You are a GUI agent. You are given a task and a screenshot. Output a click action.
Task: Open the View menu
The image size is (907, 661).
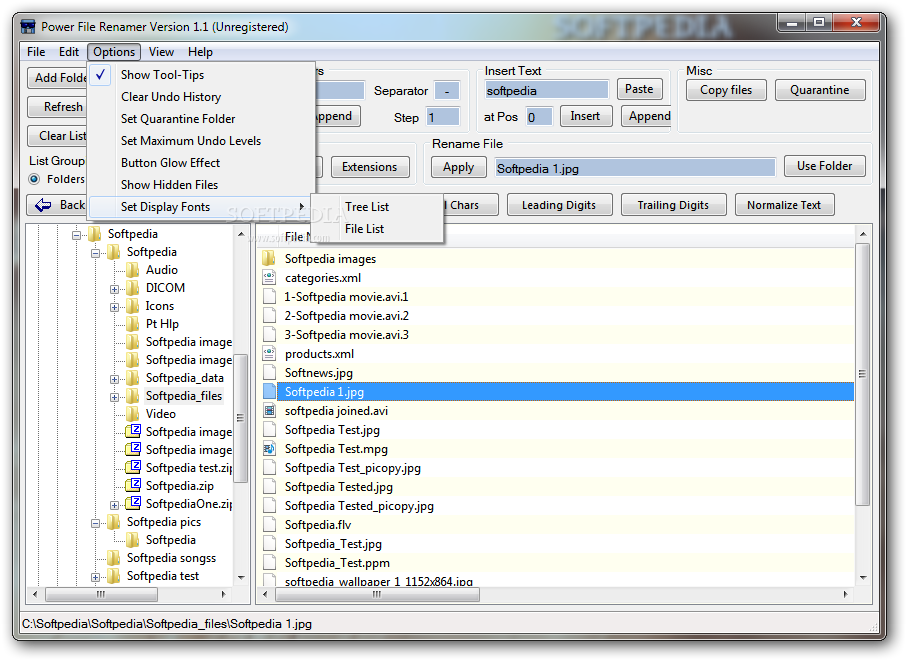161,51
